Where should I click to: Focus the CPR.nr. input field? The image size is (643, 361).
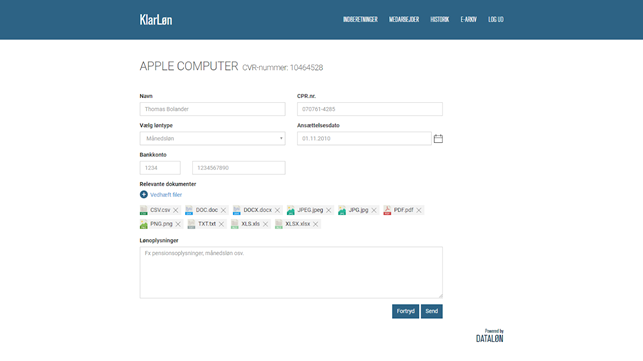[370, 109]
